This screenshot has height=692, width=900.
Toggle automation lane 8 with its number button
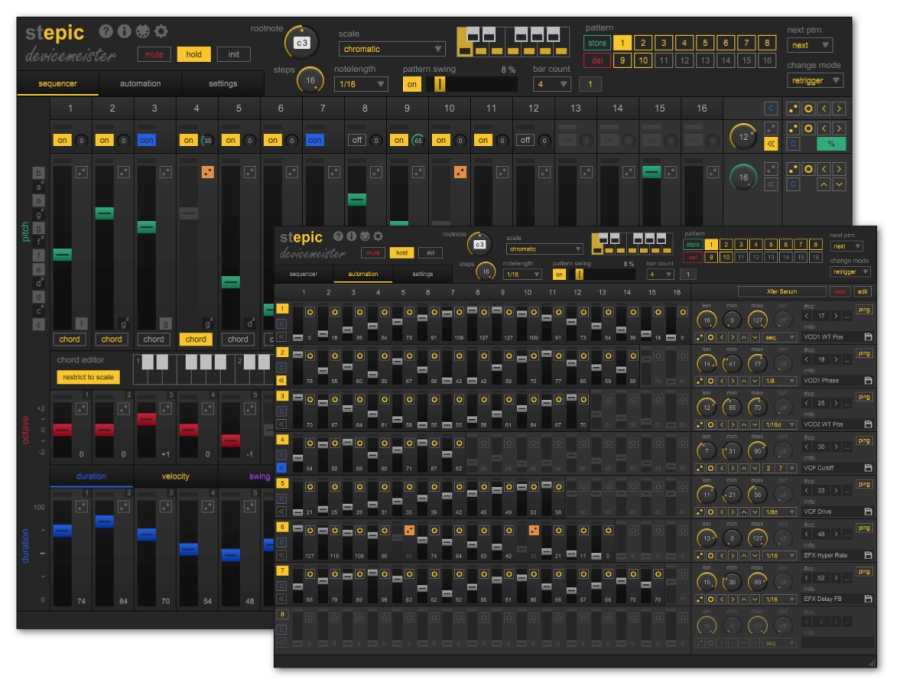282,614
